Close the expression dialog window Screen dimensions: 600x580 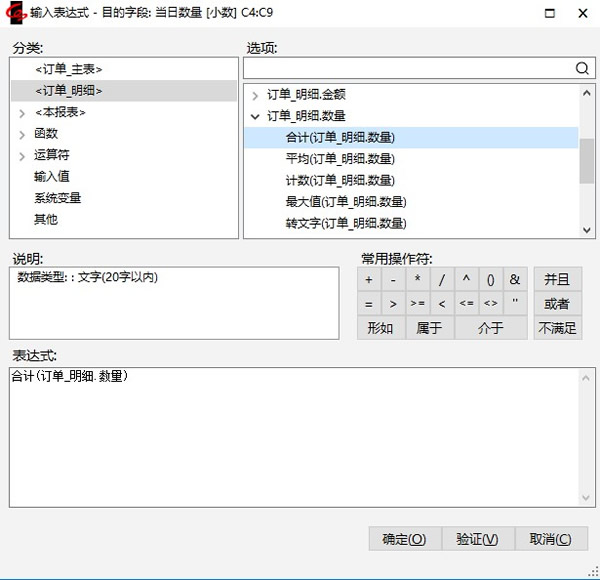583,13
